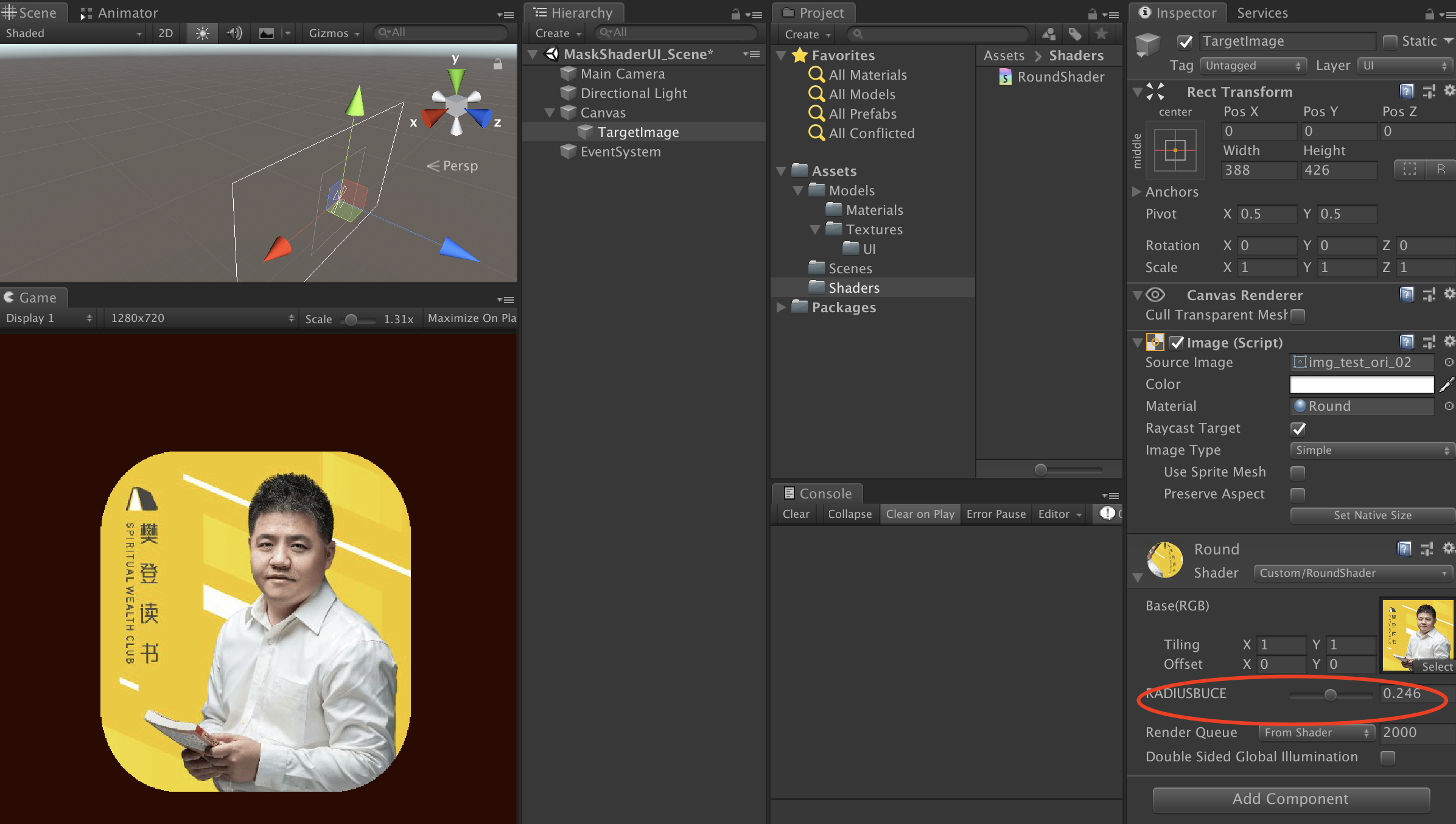Expand the Anchors section
Image resolution: width=1456 pixels, height=824 pixels.
click(x=1136, y=192)
